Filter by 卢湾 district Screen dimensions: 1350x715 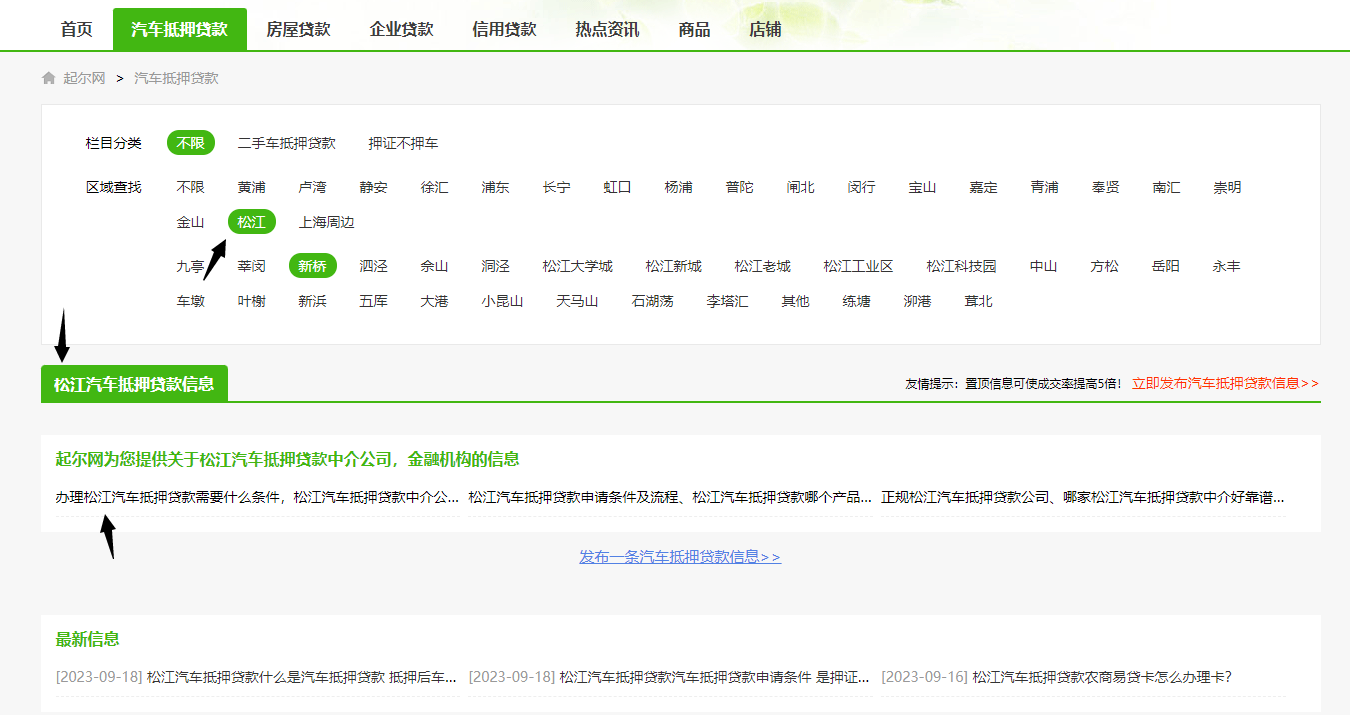(x=313, y=187)
